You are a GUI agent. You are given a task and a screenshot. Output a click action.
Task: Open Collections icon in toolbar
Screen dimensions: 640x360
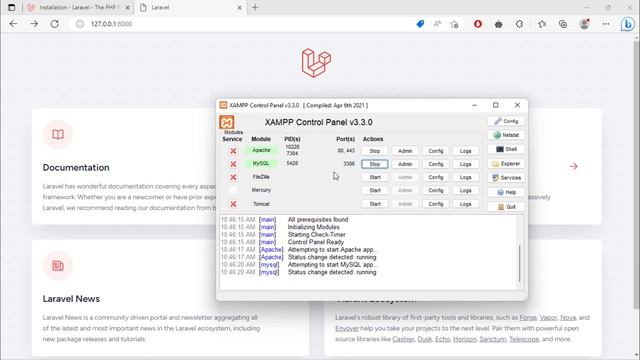(x=563, y=24)
